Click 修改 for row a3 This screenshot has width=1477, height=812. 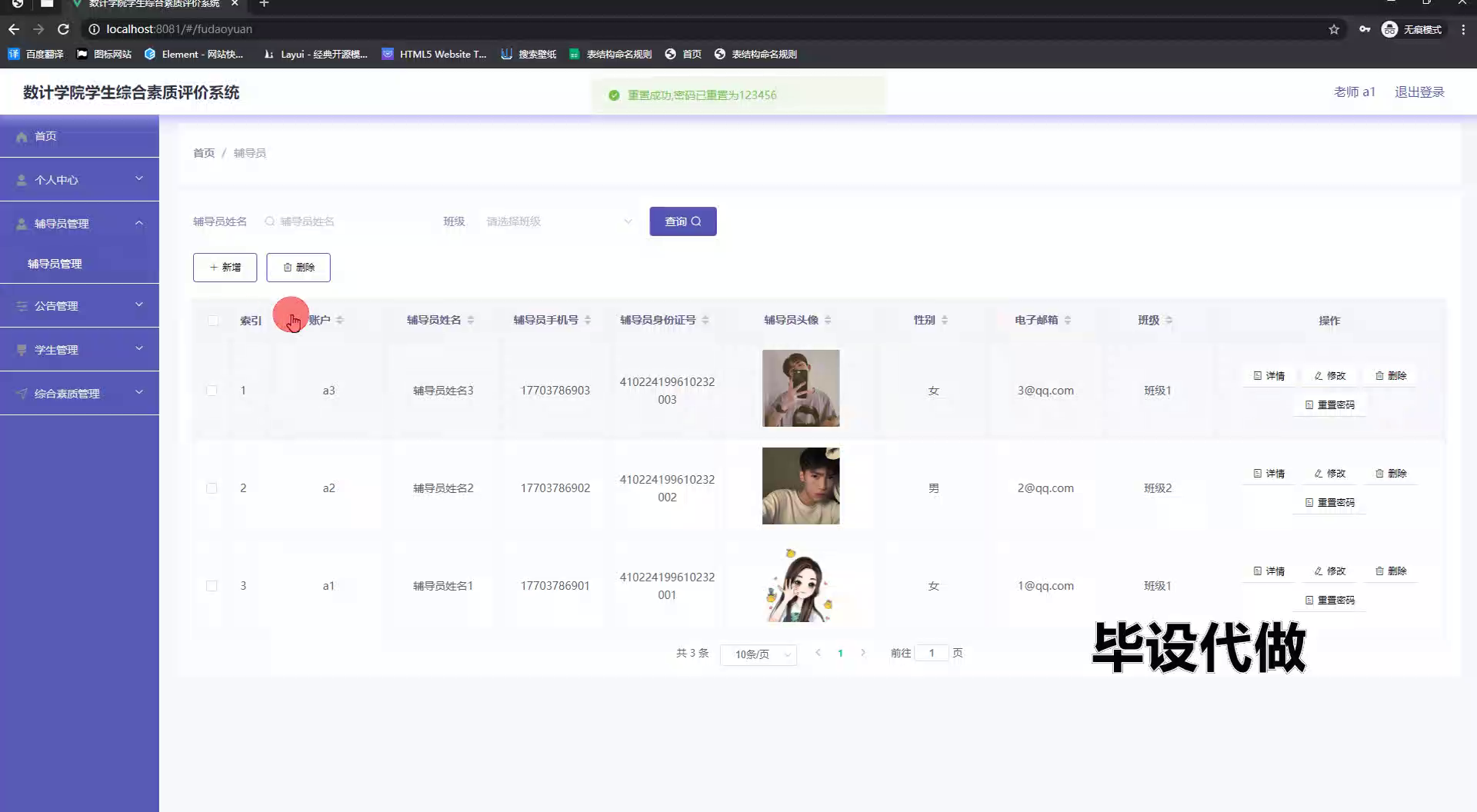point(1330,376)
